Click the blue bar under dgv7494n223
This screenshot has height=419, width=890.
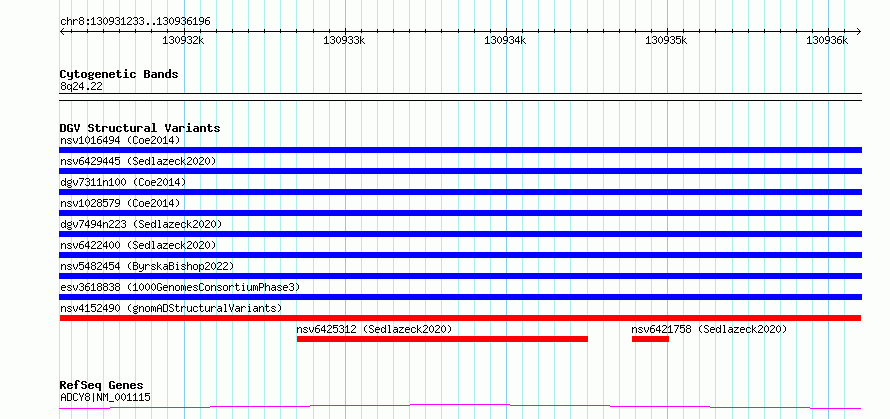tap(460, 234)
